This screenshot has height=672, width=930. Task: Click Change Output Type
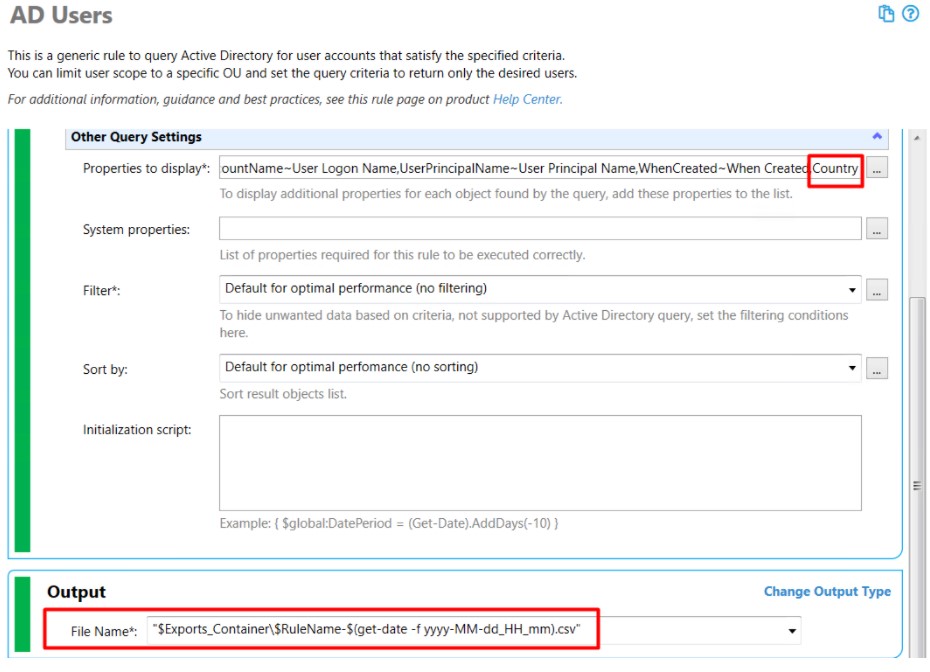[826, 591]
